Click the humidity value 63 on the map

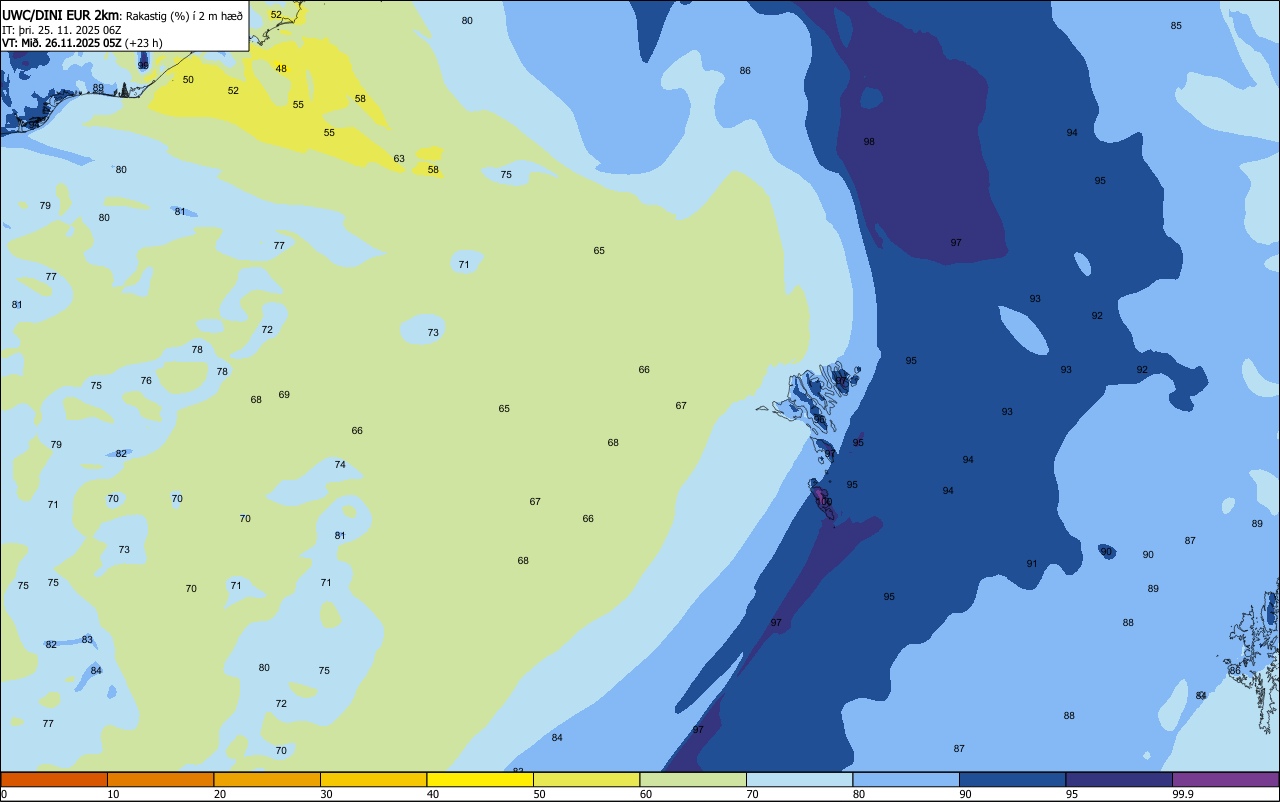pos(399,159)
